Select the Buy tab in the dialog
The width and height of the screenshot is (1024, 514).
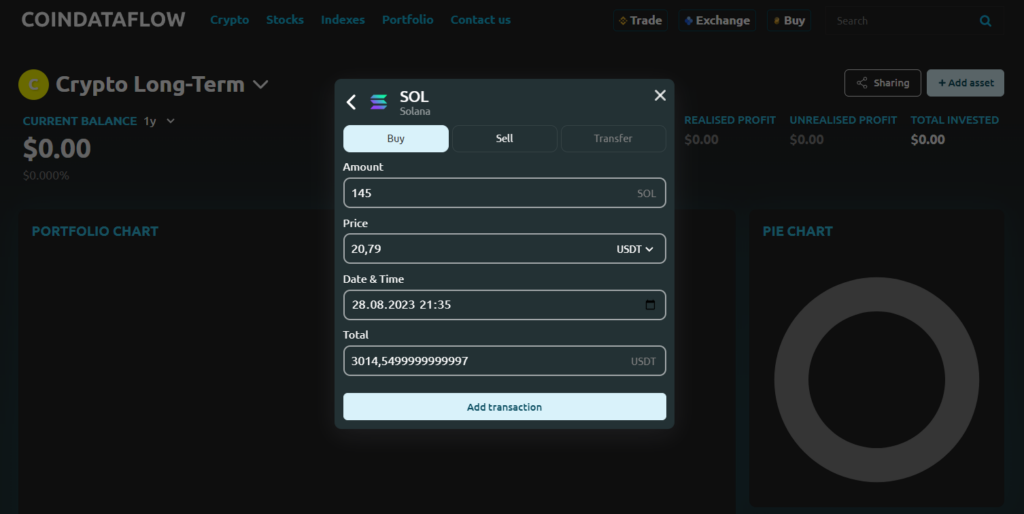(x=396, y=138)
